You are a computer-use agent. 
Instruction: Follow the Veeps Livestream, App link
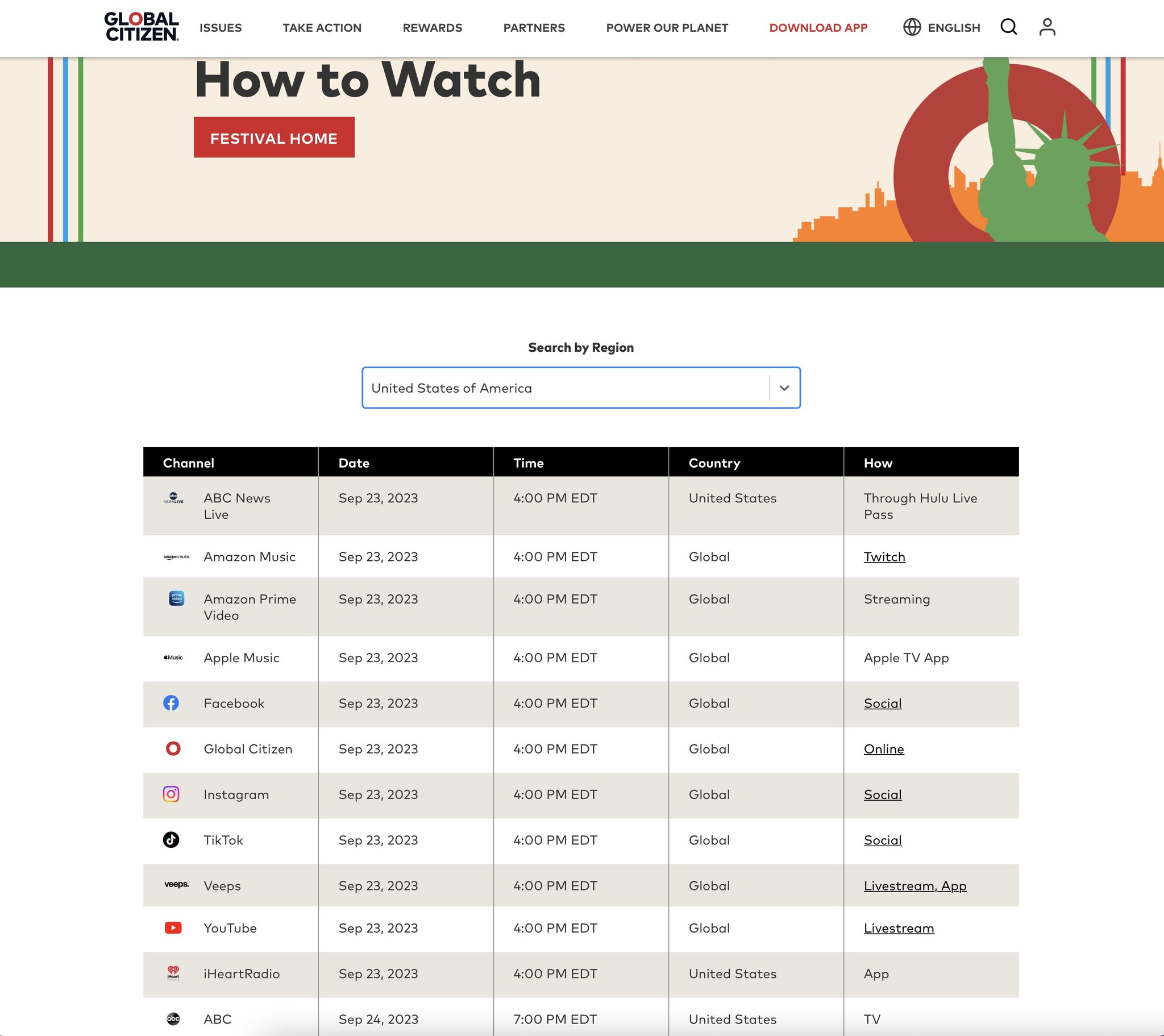[x=914, y=885]
